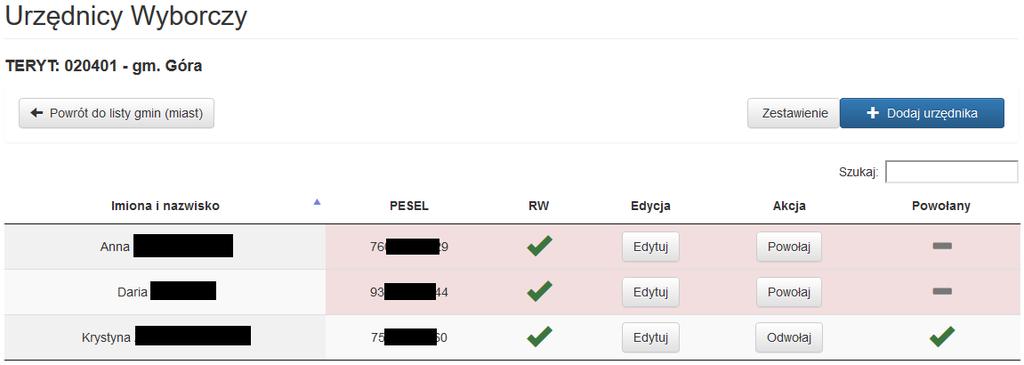Sort table by Powołany column header
Screen dimensions: 1024x365
[941, 206]
